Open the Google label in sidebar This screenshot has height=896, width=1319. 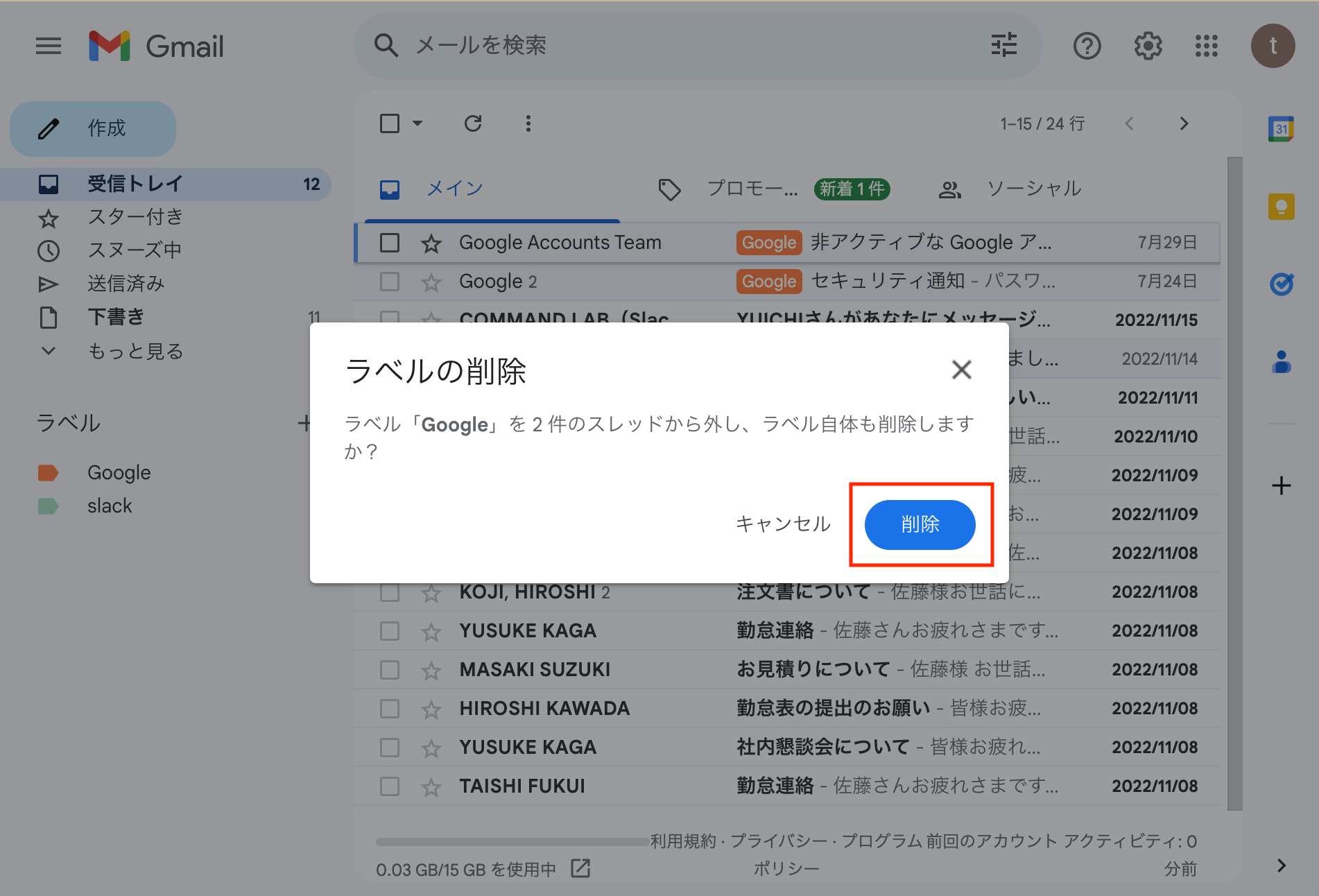119,473
